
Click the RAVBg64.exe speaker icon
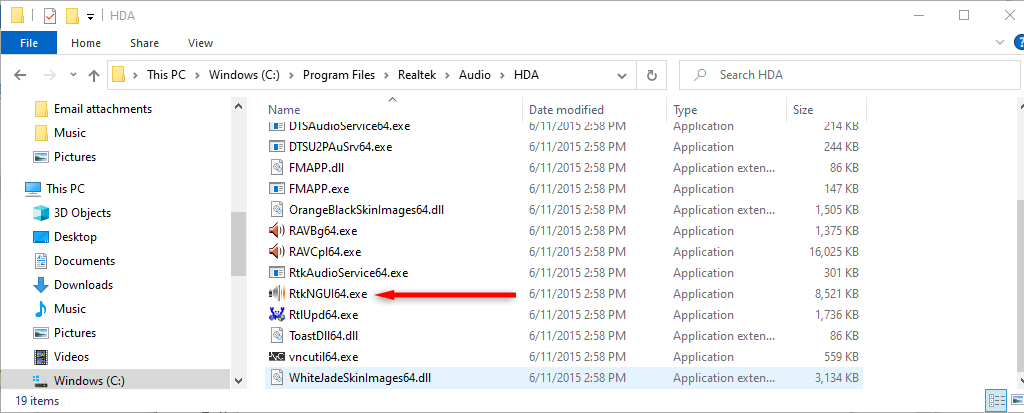coord(277,231)
